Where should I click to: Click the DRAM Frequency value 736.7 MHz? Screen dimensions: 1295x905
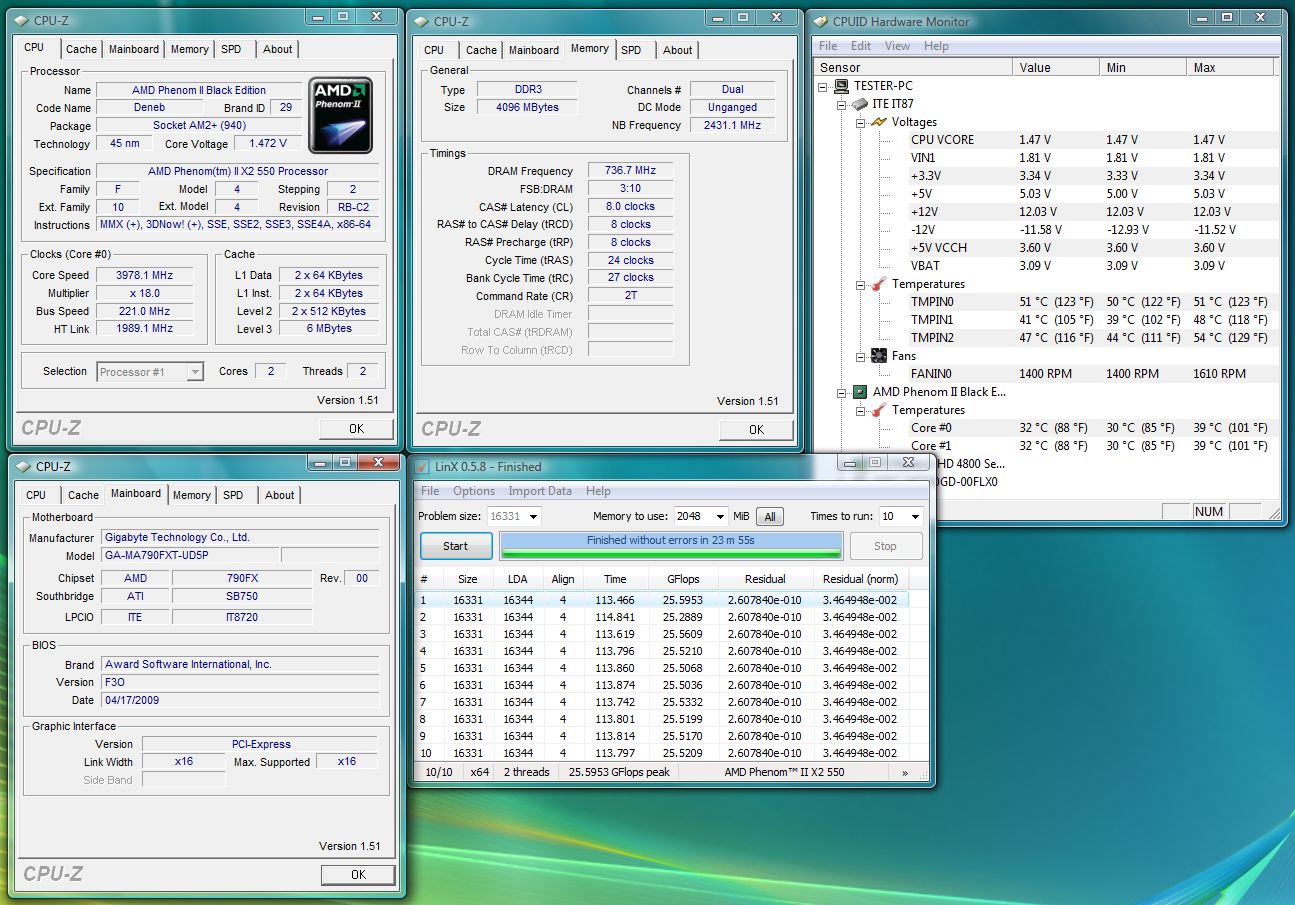click(630, 171)
